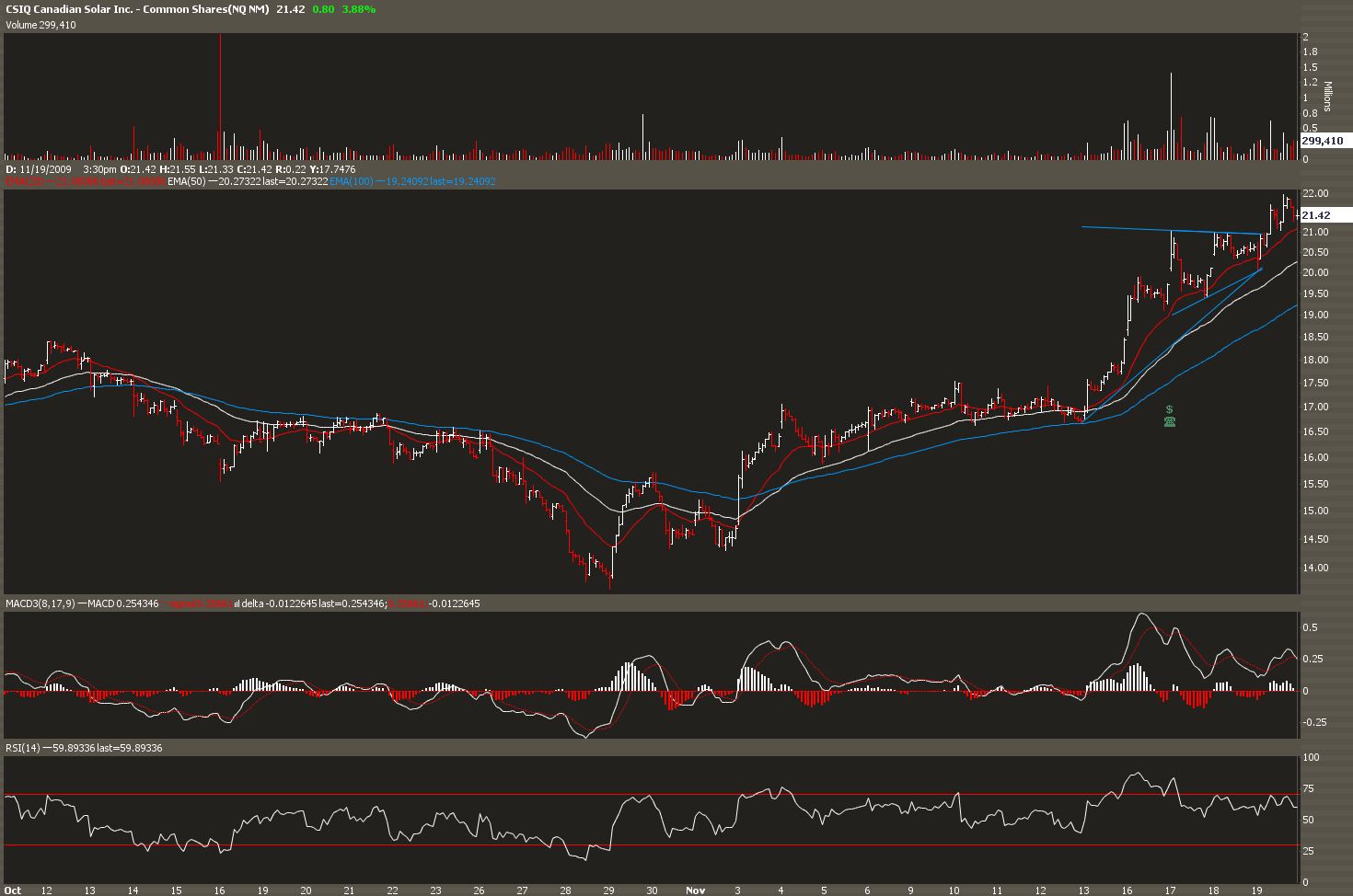Click the MACD3(8,17,9) indicator label
Image resolution: width=1353 pixels, height=896 pixels.
pyautogui.click(x=40, y=603)
